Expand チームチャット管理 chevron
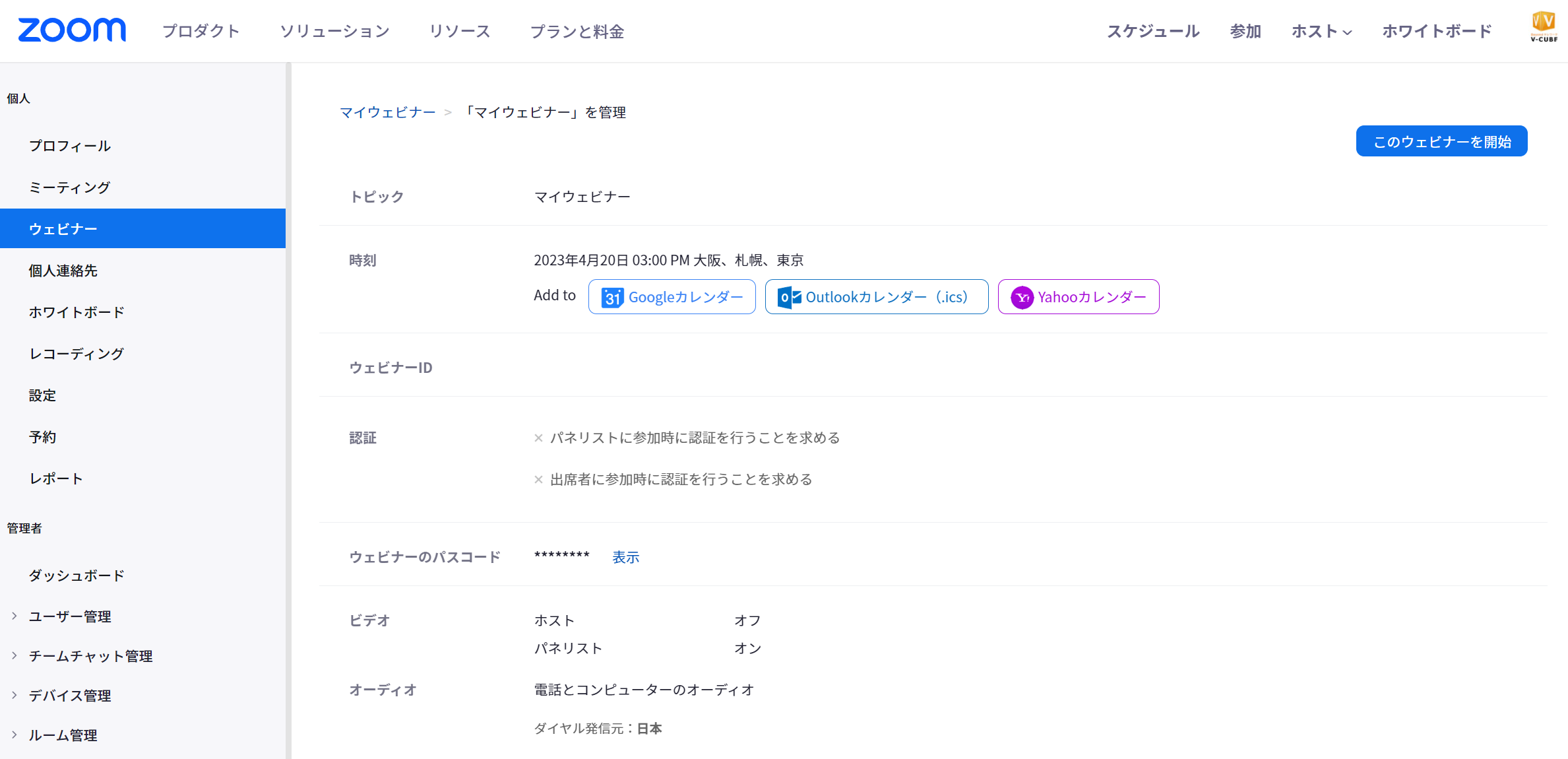 tap(14, 655)
